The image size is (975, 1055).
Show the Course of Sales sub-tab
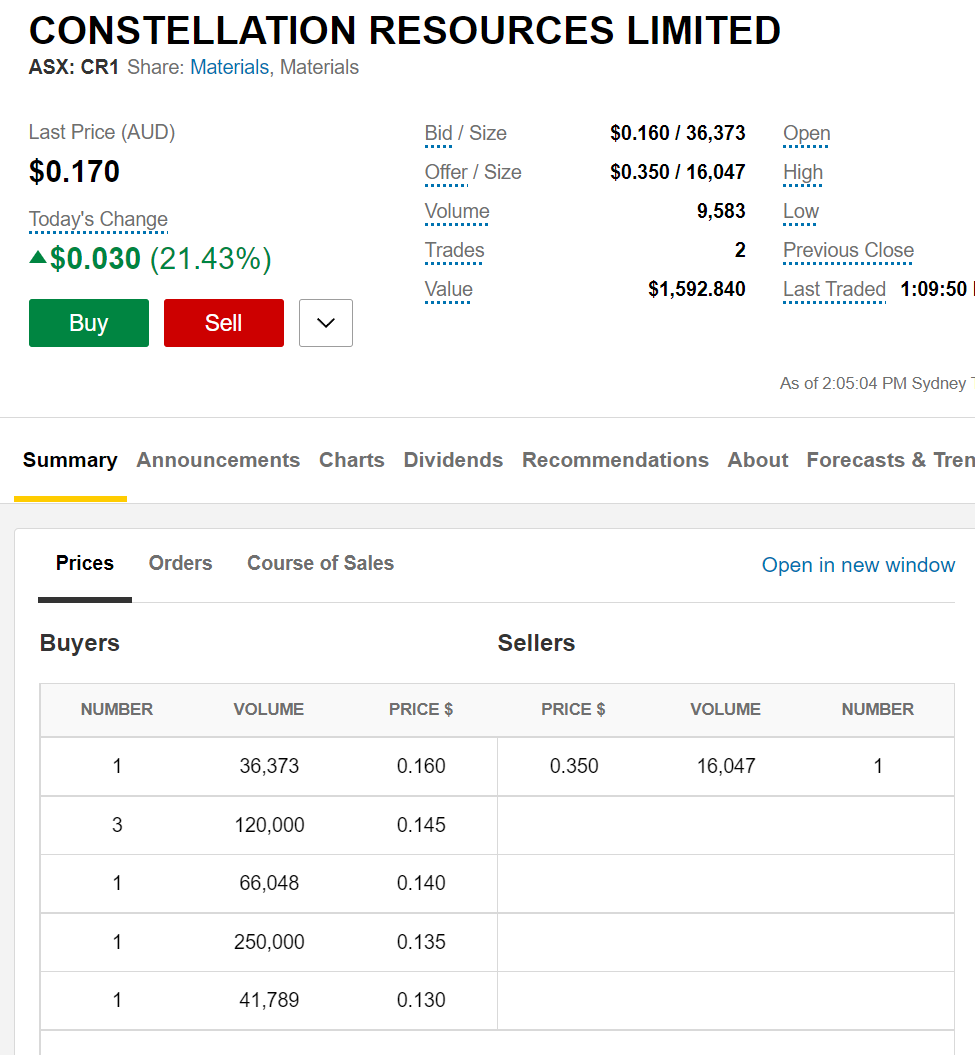pyautogui.click(x=320, y=563)
